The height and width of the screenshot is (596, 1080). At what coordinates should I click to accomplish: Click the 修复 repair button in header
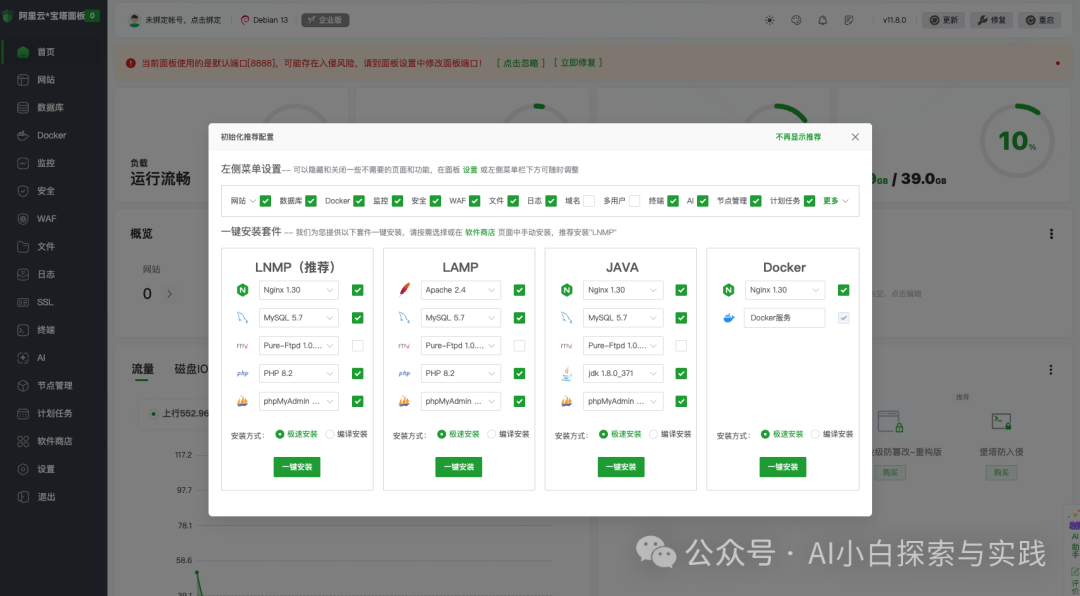coord(992,20)
